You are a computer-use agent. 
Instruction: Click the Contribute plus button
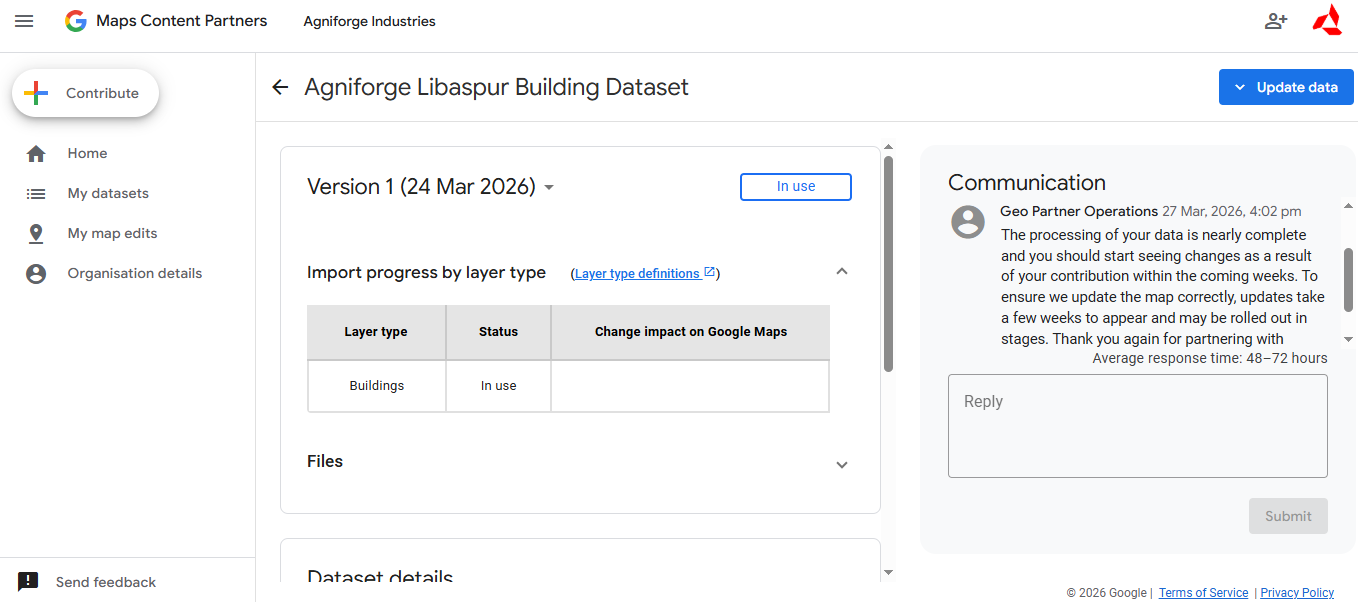tap(85, 93)
